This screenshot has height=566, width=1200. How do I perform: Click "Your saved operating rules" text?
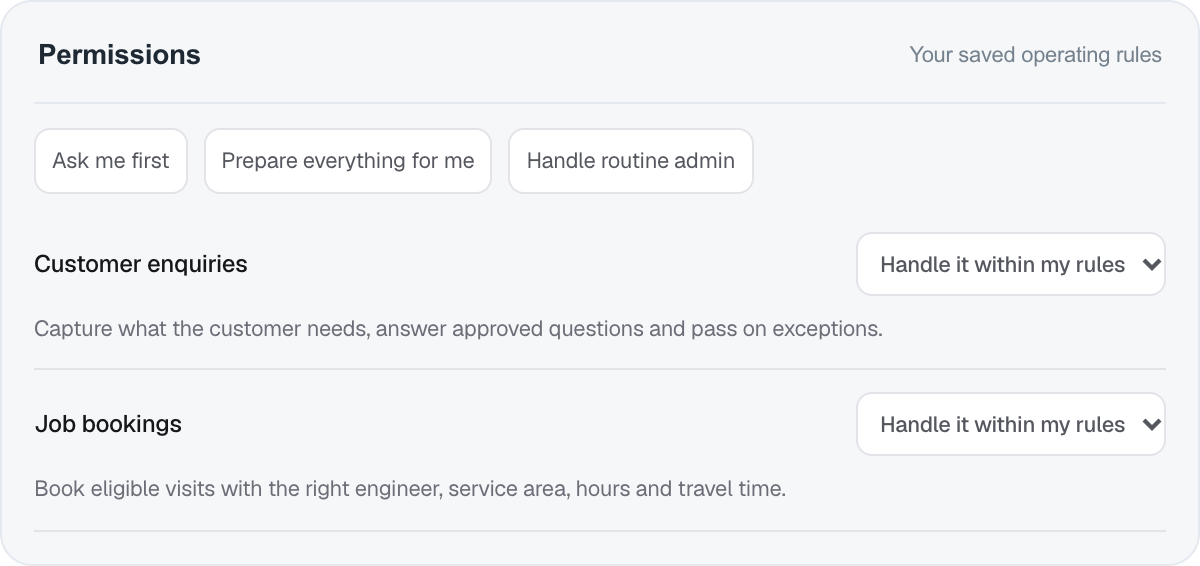click(1035, 55)
